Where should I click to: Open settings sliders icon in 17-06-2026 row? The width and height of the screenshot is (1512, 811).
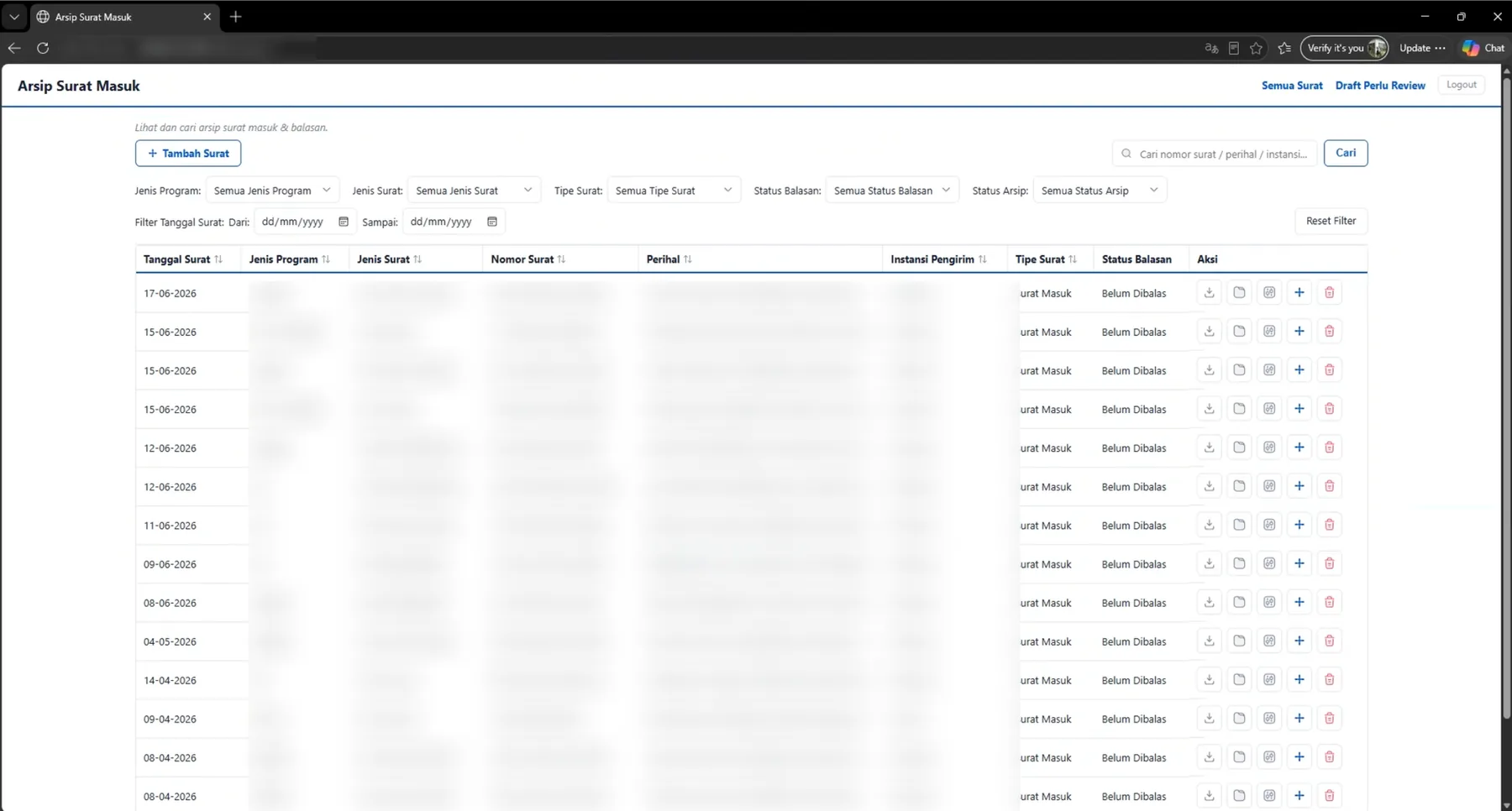pyautogui.click(x=1269, y=293)
